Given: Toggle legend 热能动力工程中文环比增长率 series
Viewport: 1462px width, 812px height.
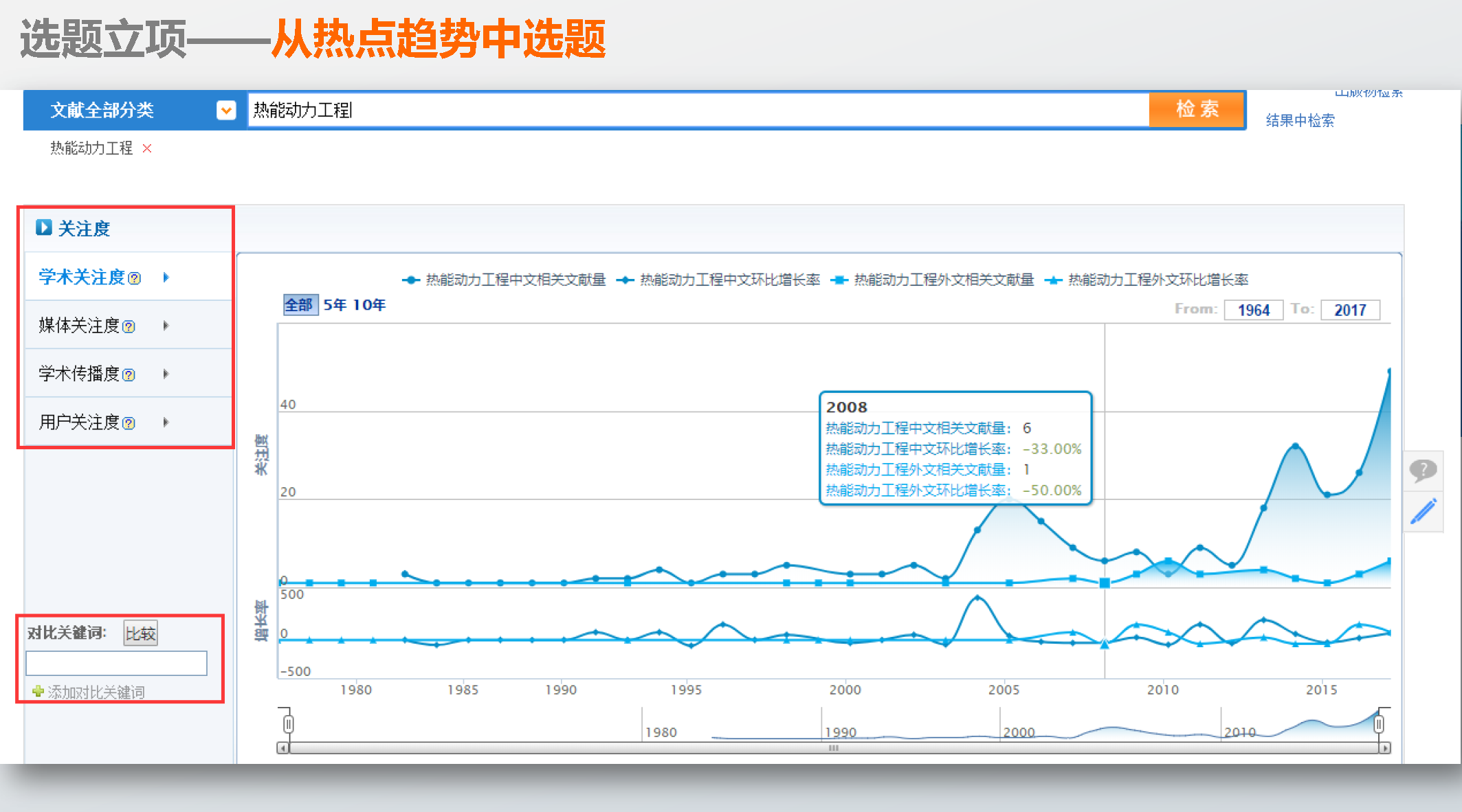Looking at the screenshot, I should (718, 280).
